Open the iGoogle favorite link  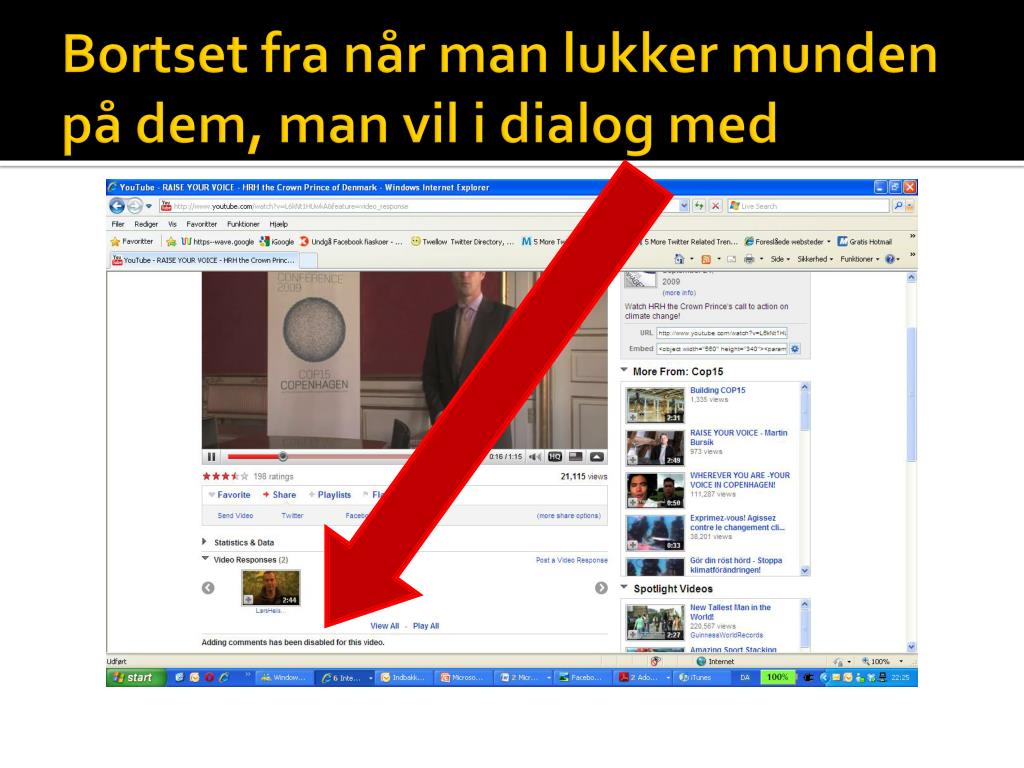coord(277,242)
